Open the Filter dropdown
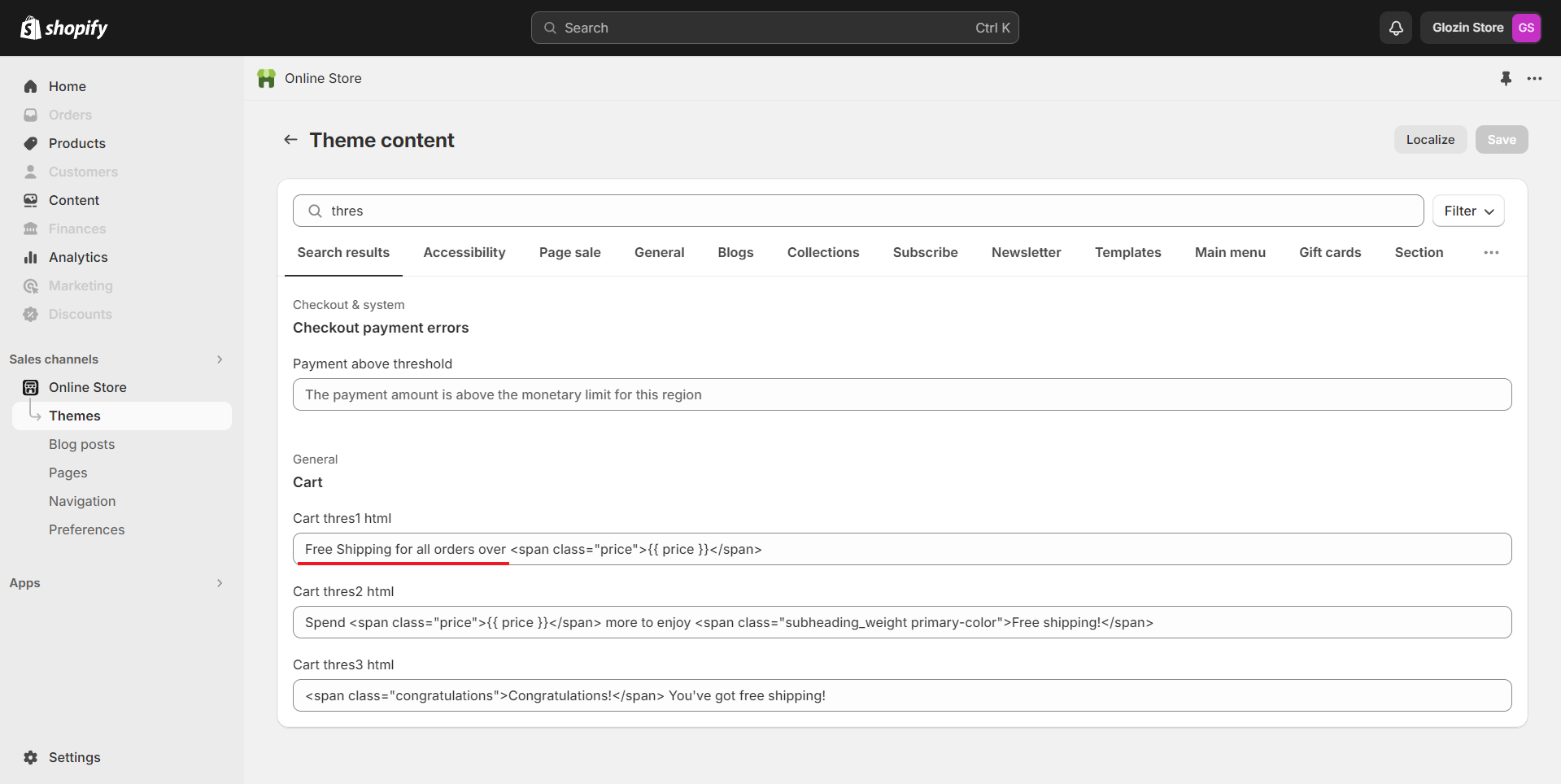The height and width of the screenshot is (784, 1561). point(1468,211)
